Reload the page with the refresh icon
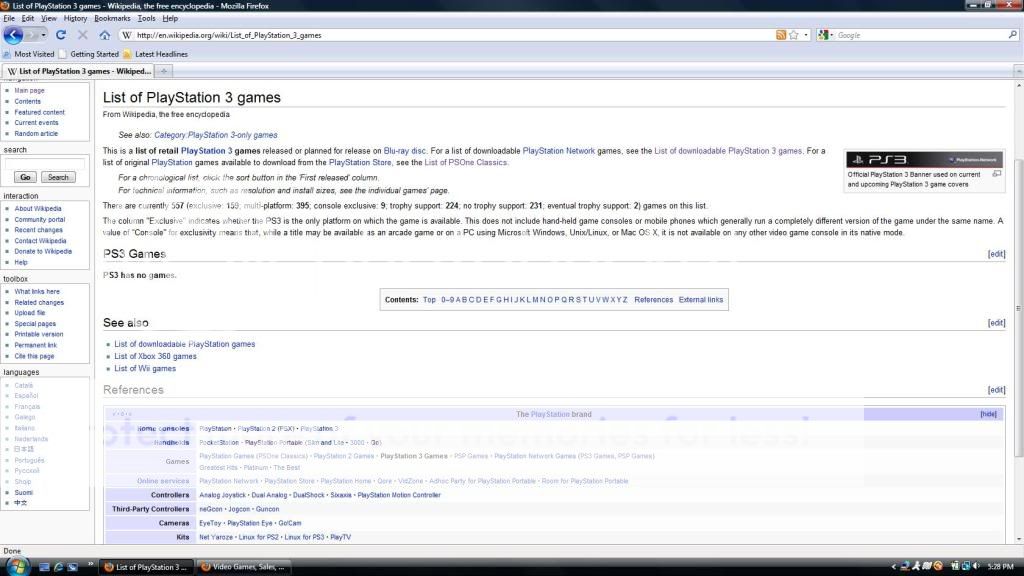Screen dimensions: 1024x576 62,35
